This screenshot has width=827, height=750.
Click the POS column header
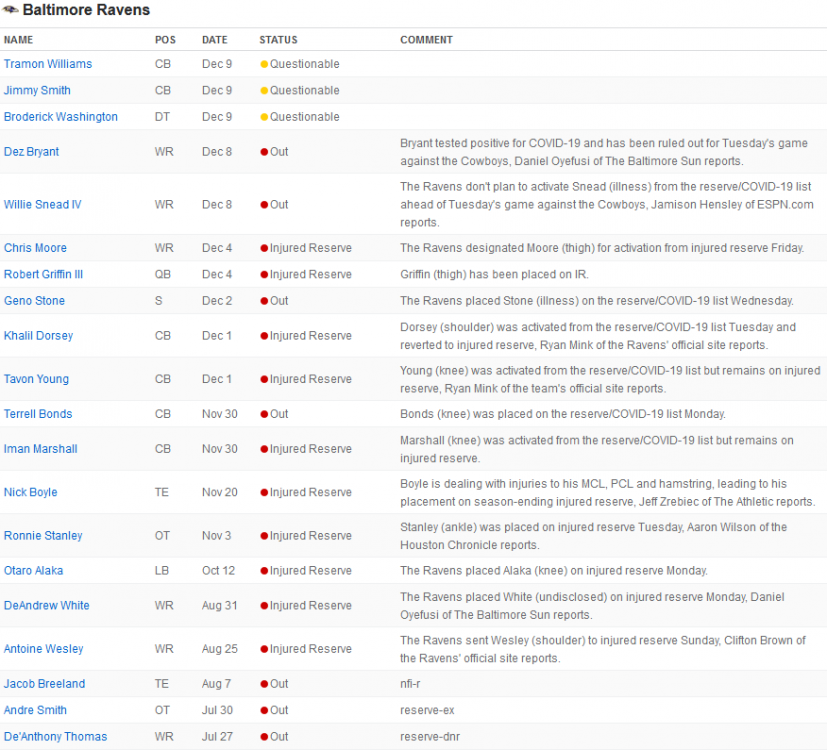[x=165, y=40]
